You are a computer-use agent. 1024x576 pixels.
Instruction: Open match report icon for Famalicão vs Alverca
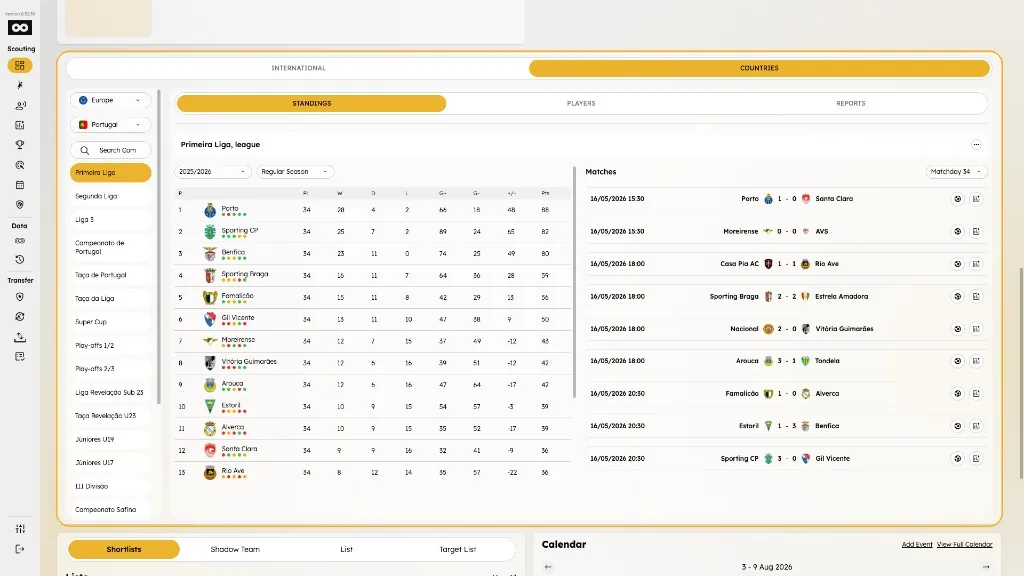pos(976,394)
